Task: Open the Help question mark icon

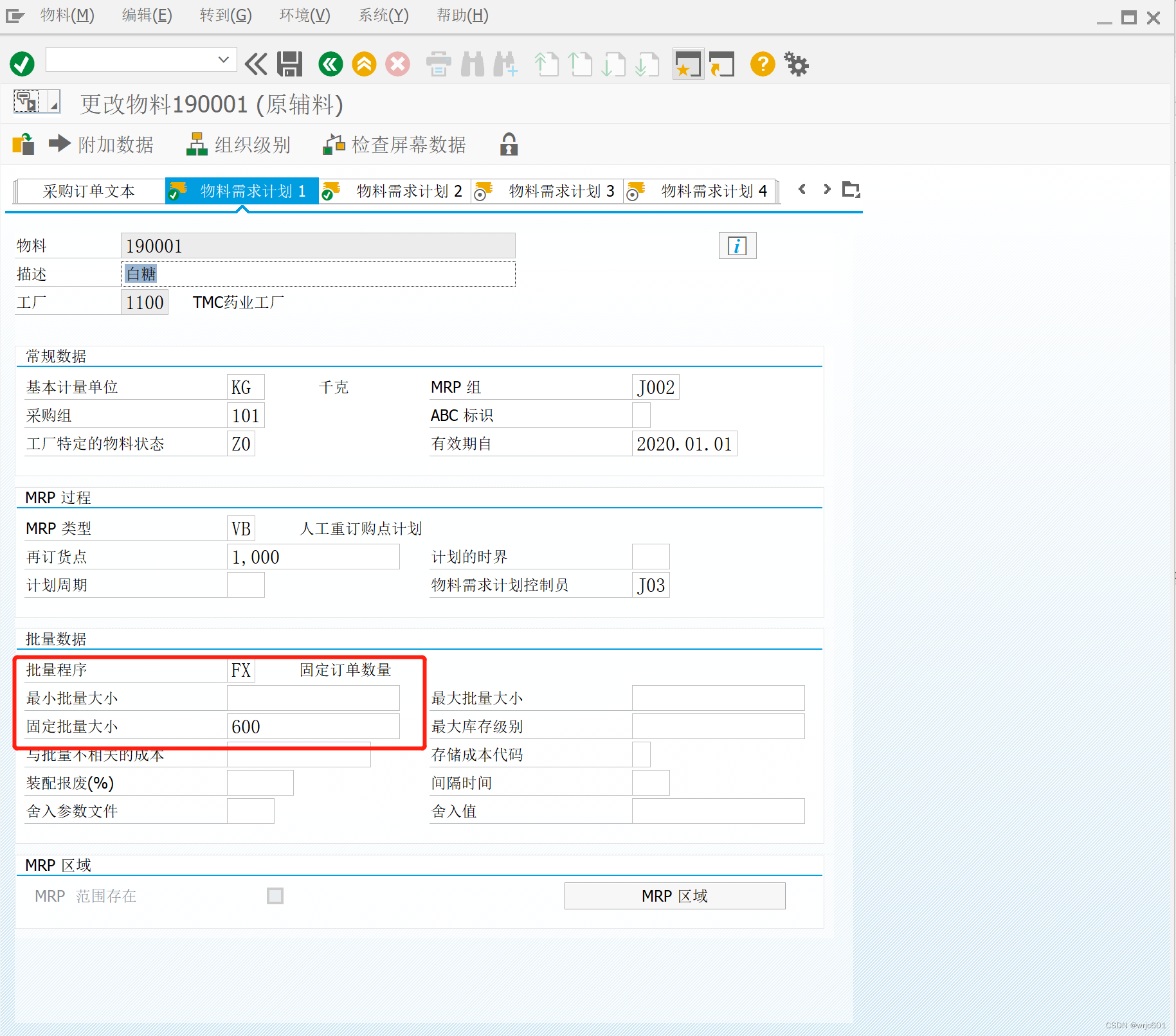Action: [x=763, y=64]
